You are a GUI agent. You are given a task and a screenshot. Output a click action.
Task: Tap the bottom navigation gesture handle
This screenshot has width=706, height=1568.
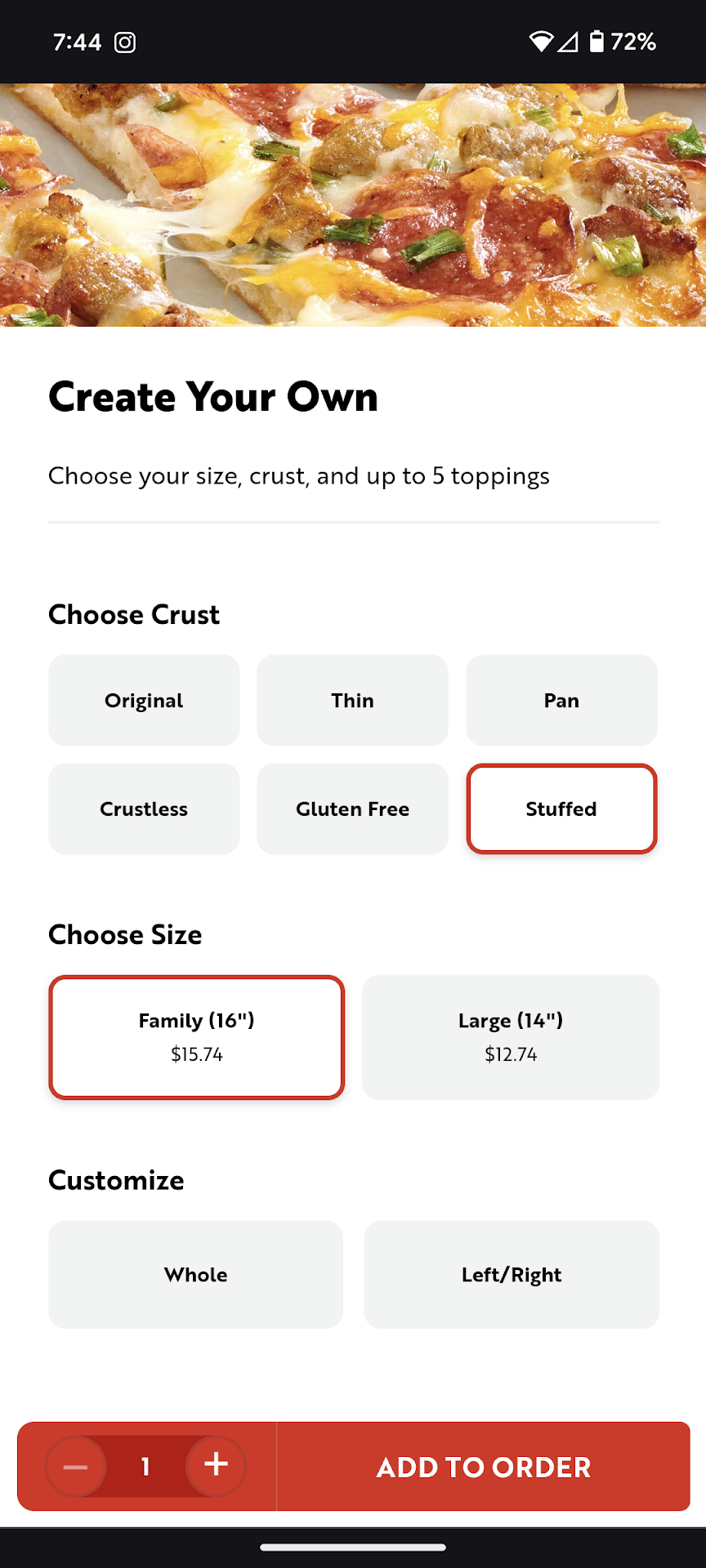(353, 1547)
